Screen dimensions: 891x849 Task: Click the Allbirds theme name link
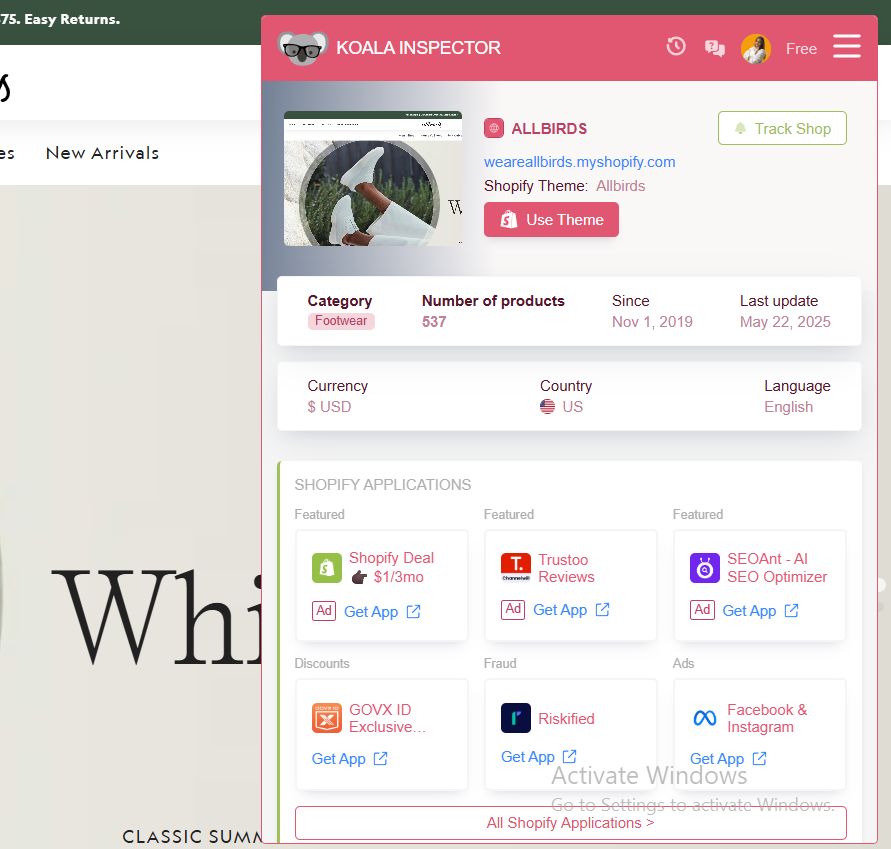pos(621,186)
